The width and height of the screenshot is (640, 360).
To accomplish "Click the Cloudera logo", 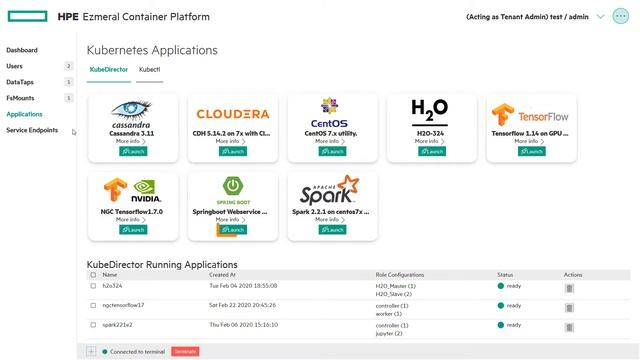I will [x=233, y=114].
